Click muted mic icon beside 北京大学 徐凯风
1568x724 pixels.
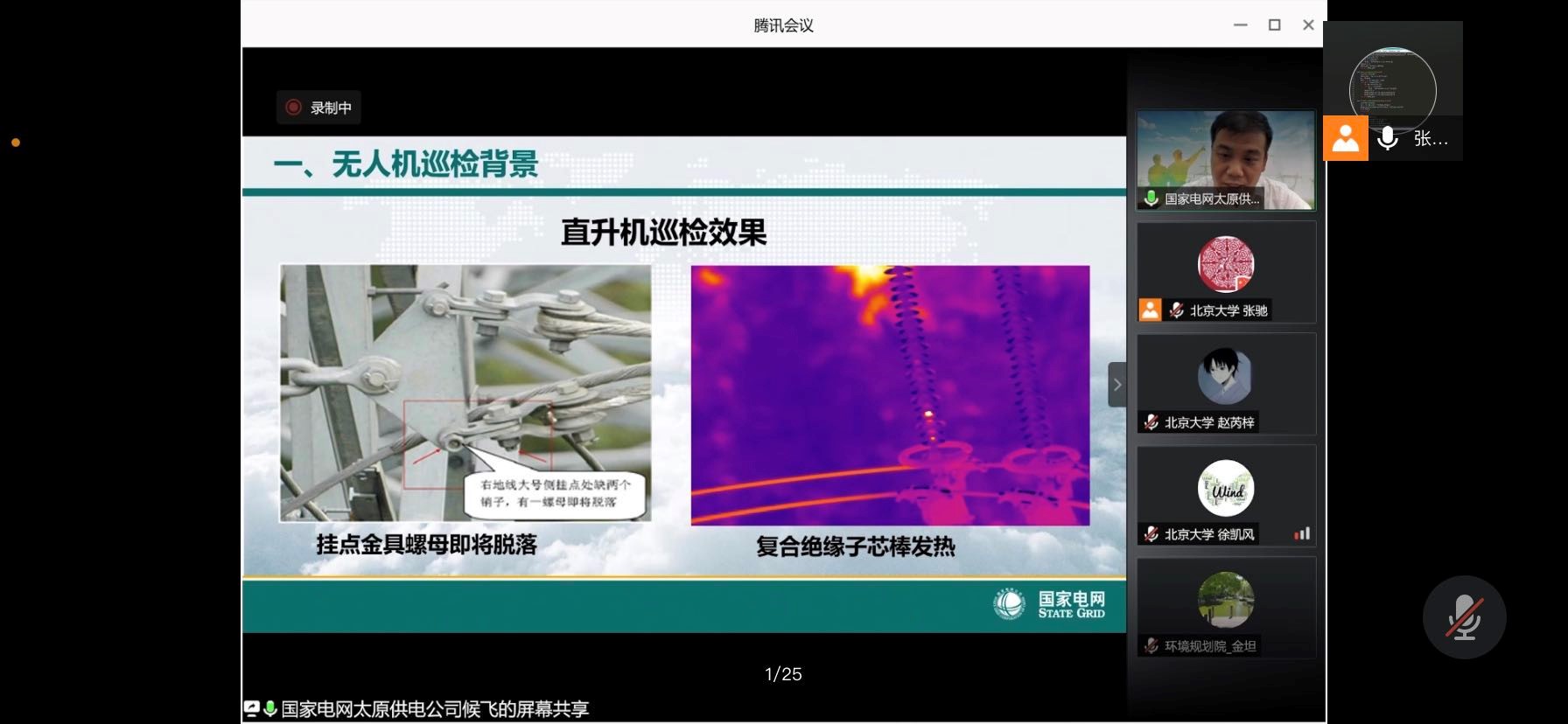tap(1151, 534)
